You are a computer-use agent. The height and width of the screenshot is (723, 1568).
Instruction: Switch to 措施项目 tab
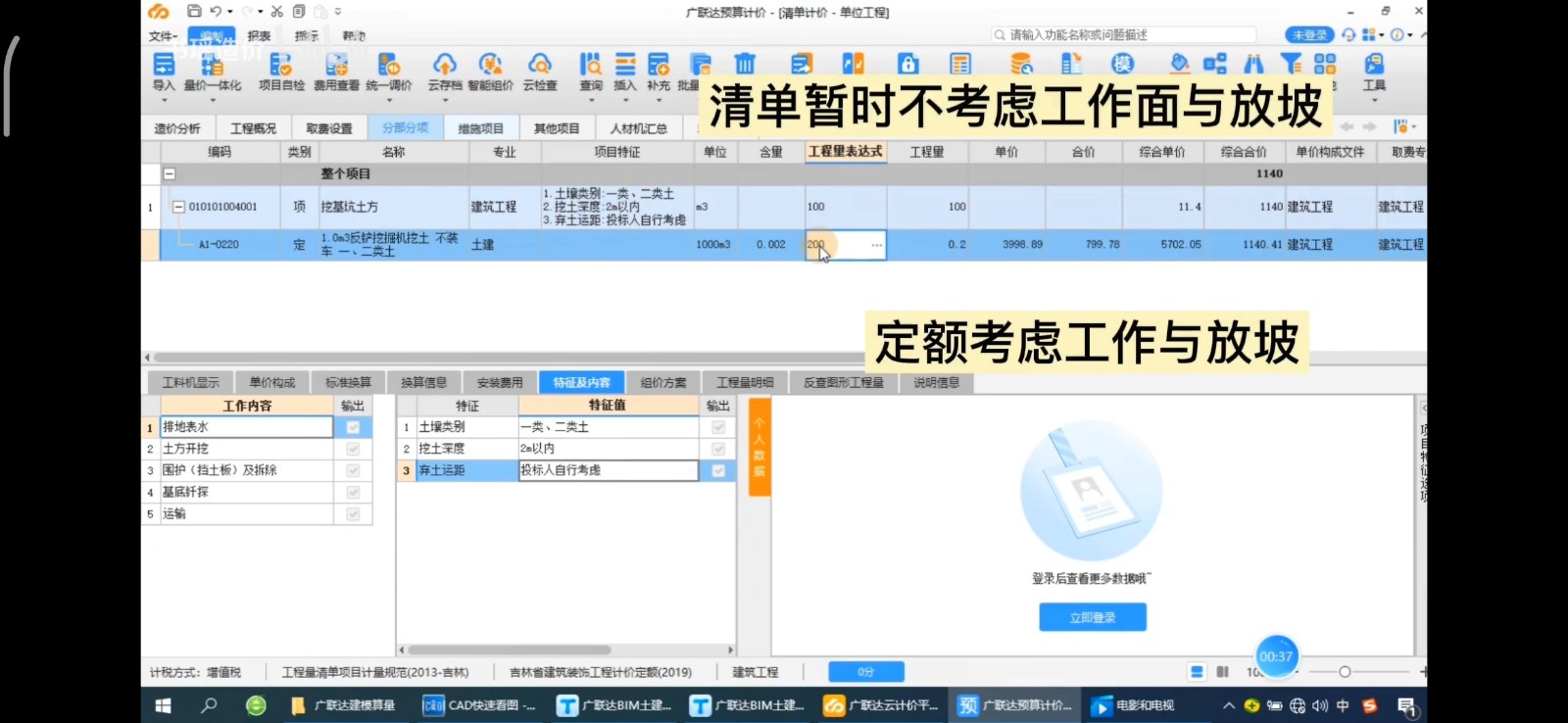pos(480,128)
